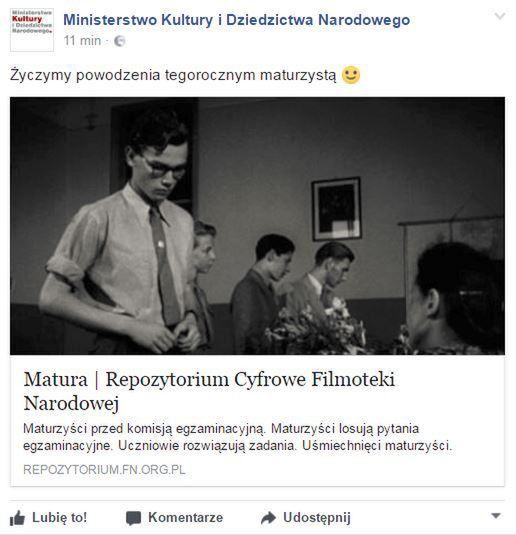The height and width of the screenshot is (535, 516).
Task: Open the black-and-white Matura film thumbnail
Action: point(257,226)
